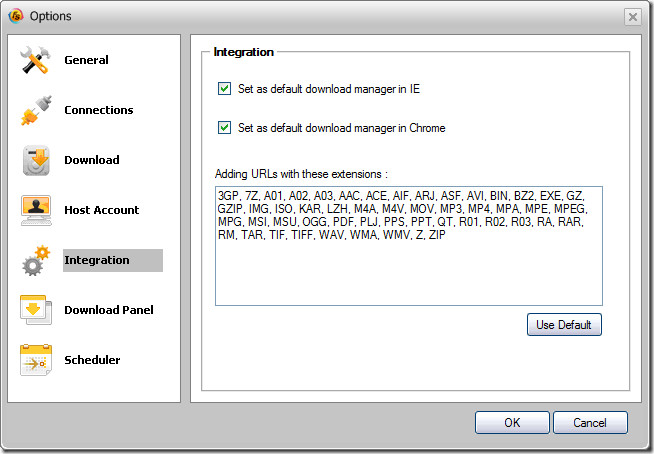The height and width of the screenshot is (454, 654).
Task: Select the Scheduler section label
Action: (x=92, y=360)
